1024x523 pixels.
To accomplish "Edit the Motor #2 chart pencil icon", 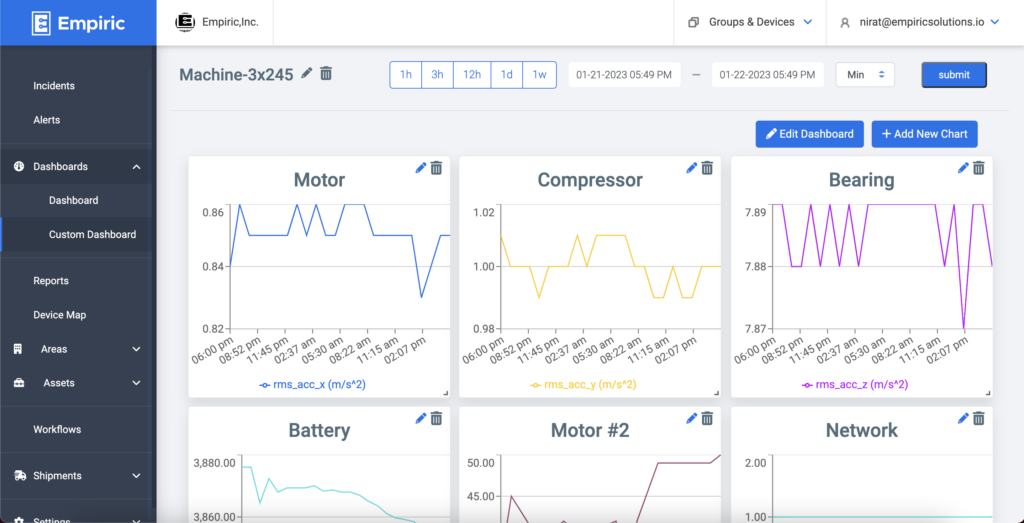I will (692, 418).
